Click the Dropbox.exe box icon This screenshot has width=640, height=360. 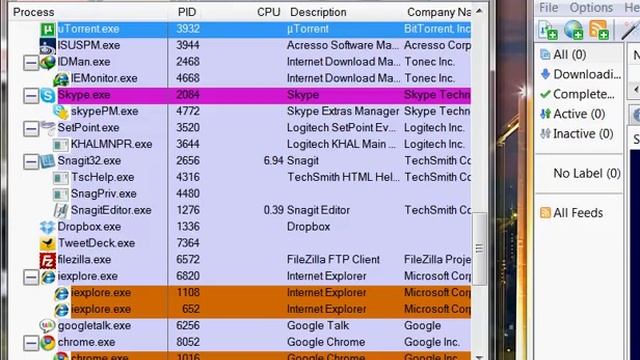(48, 227)
